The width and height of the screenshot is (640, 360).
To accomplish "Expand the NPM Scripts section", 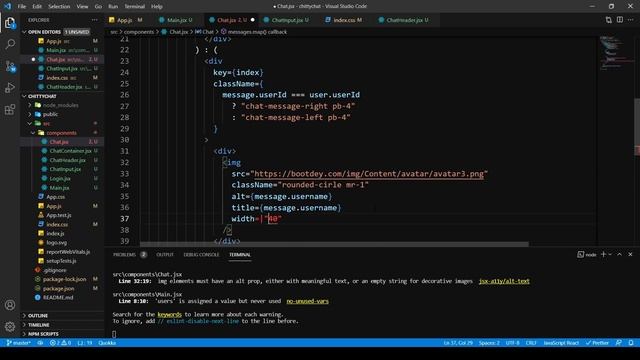I will coord(43,334).
